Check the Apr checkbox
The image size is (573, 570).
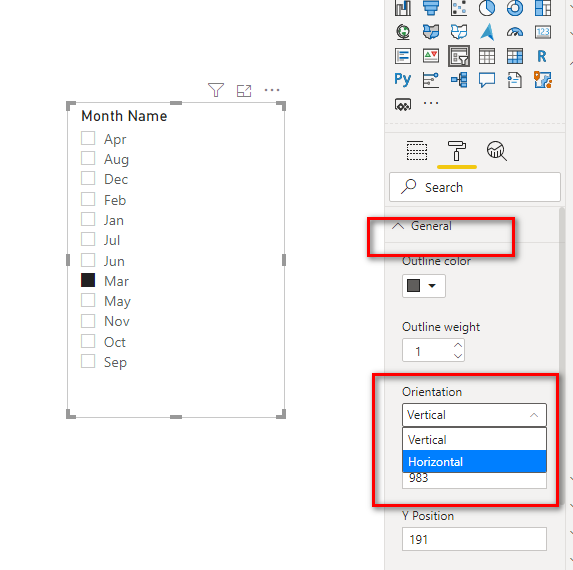pos(88,138)
